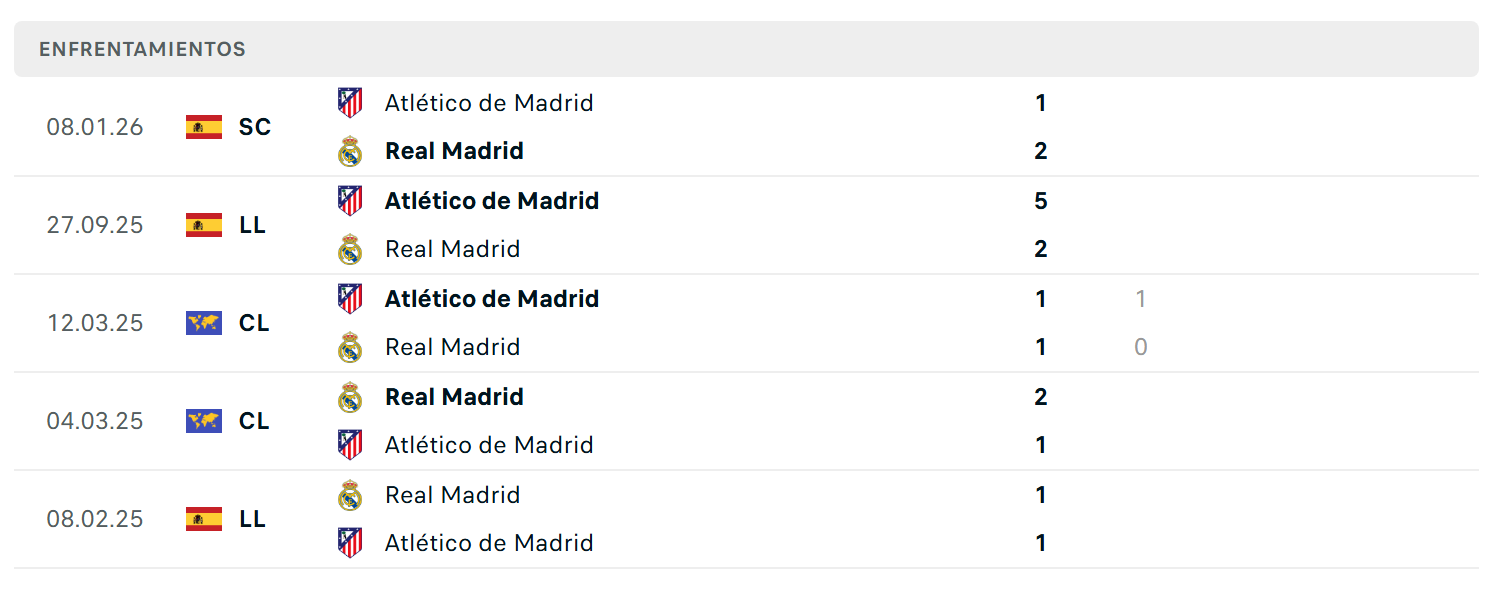Click Atlético crest in 27.09.25 match
Image resolution: width=1495 pixels, height=591 pixels.
pos(350,201)
